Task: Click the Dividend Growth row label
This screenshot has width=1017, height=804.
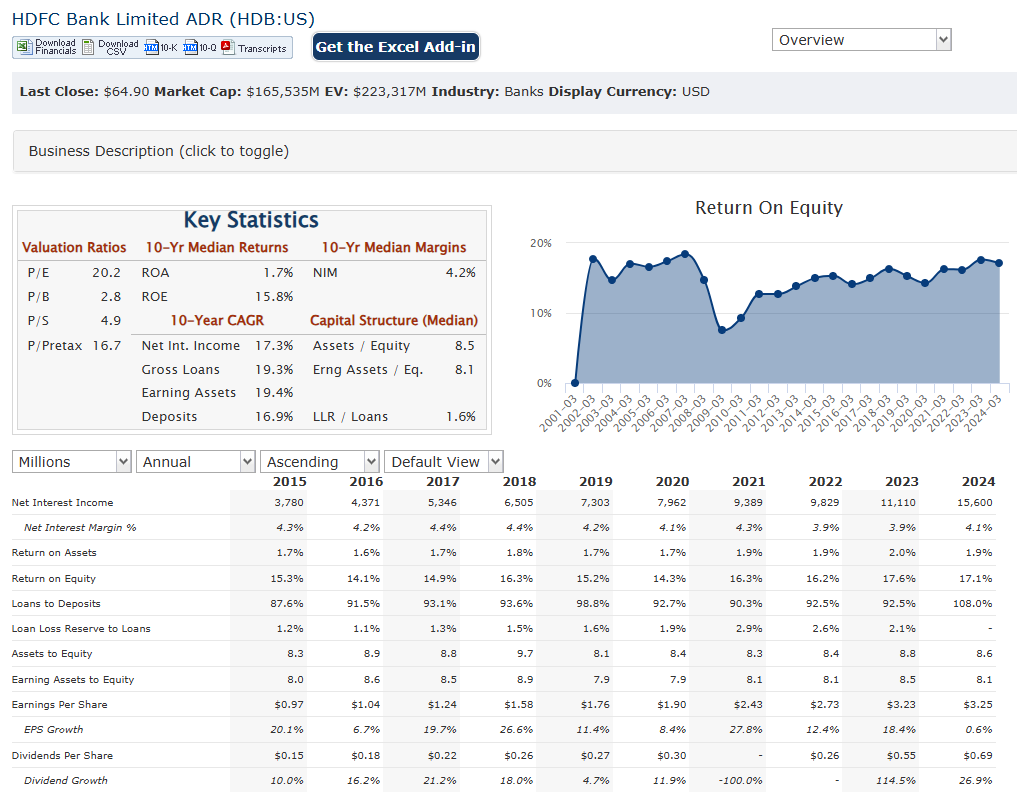Action: (x=66, y=781)
